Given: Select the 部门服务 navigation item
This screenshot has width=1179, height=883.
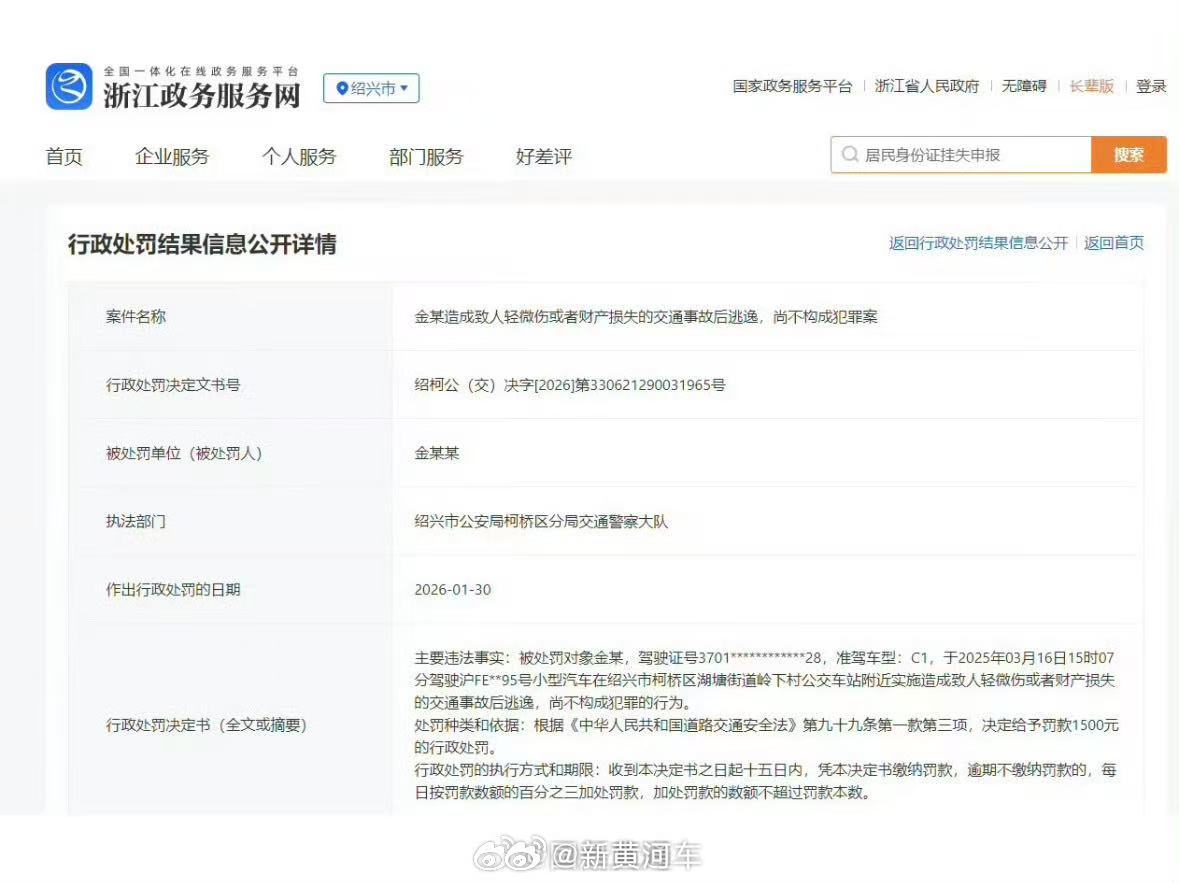Looking at the screenshot, I should pos(425,156).
